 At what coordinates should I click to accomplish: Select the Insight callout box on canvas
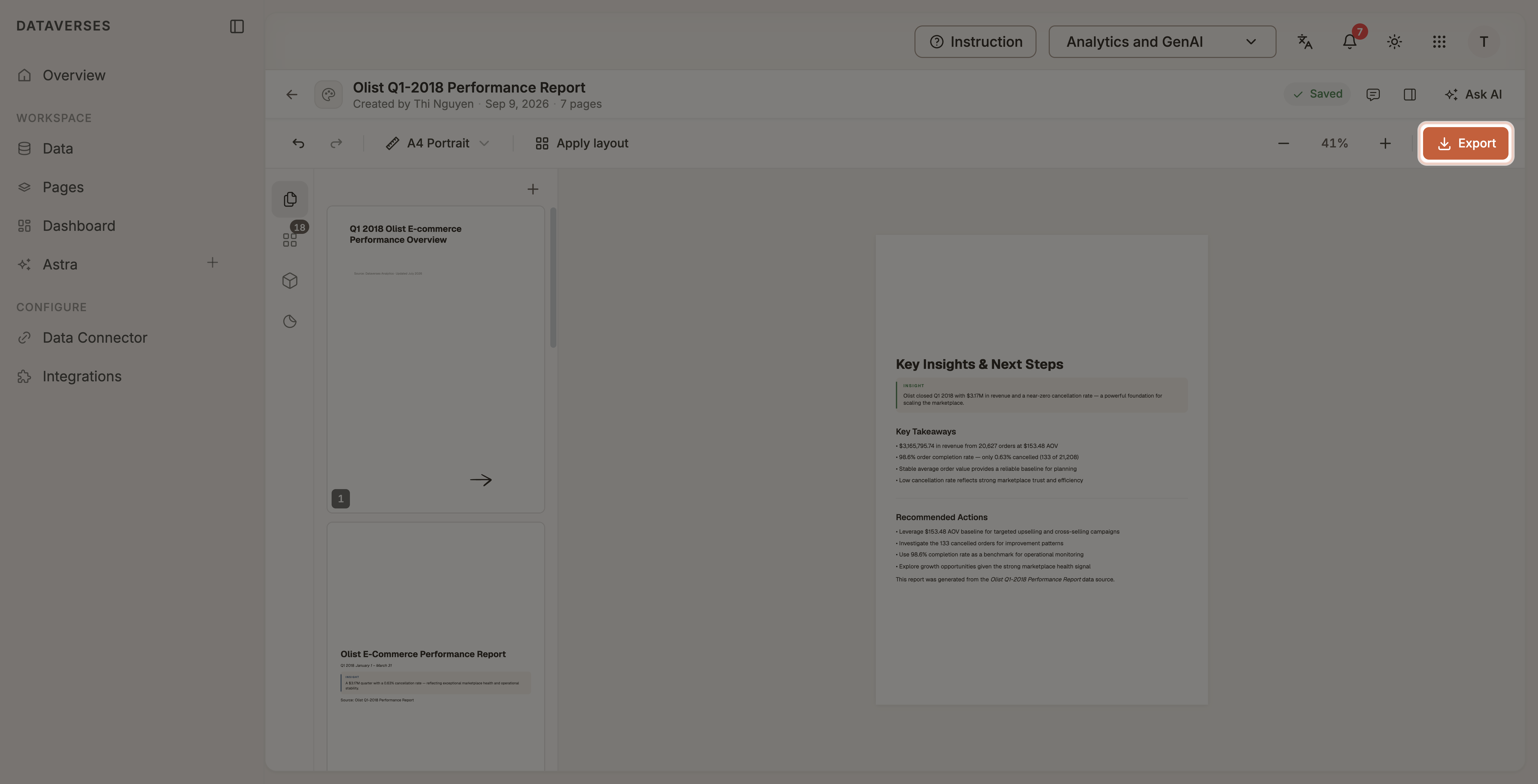pos(1041,395)
